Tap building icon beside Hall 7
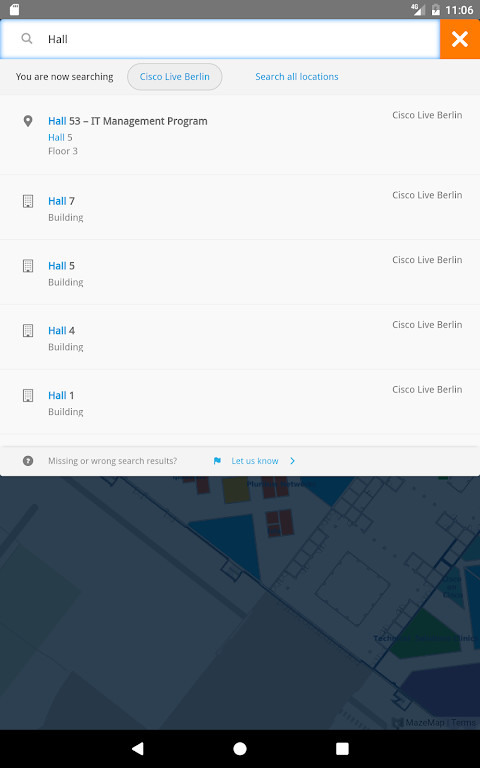The image size is (480, 768). [x=28, y=201]
